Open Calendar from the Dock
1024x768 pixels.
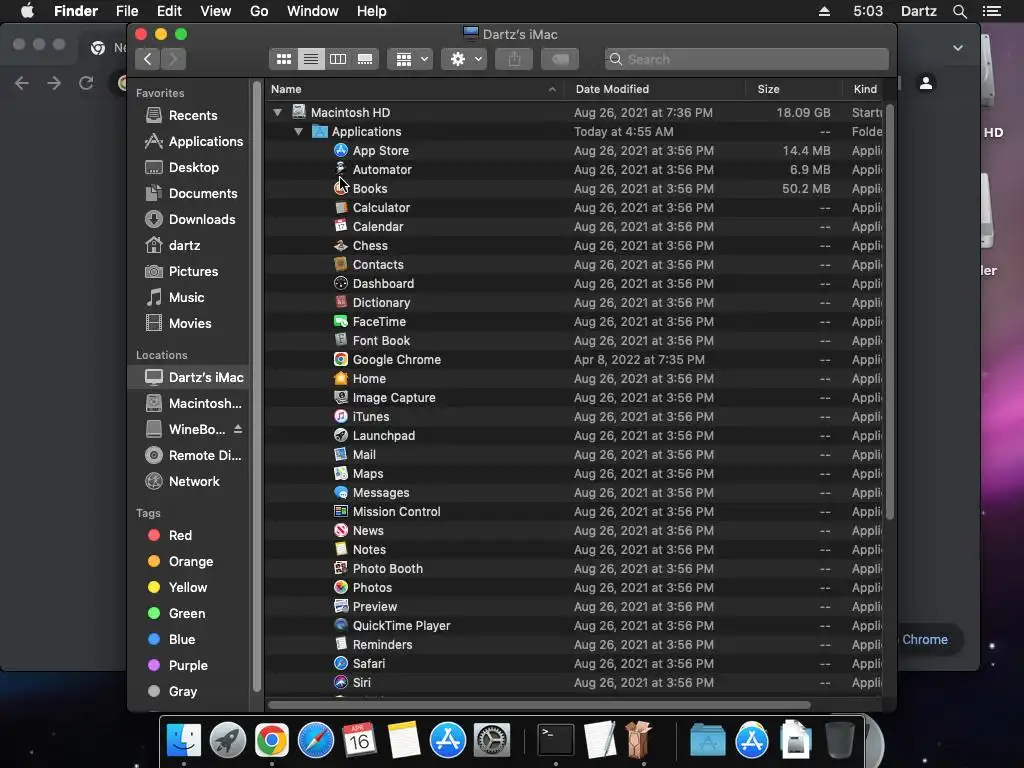(360, 741)
